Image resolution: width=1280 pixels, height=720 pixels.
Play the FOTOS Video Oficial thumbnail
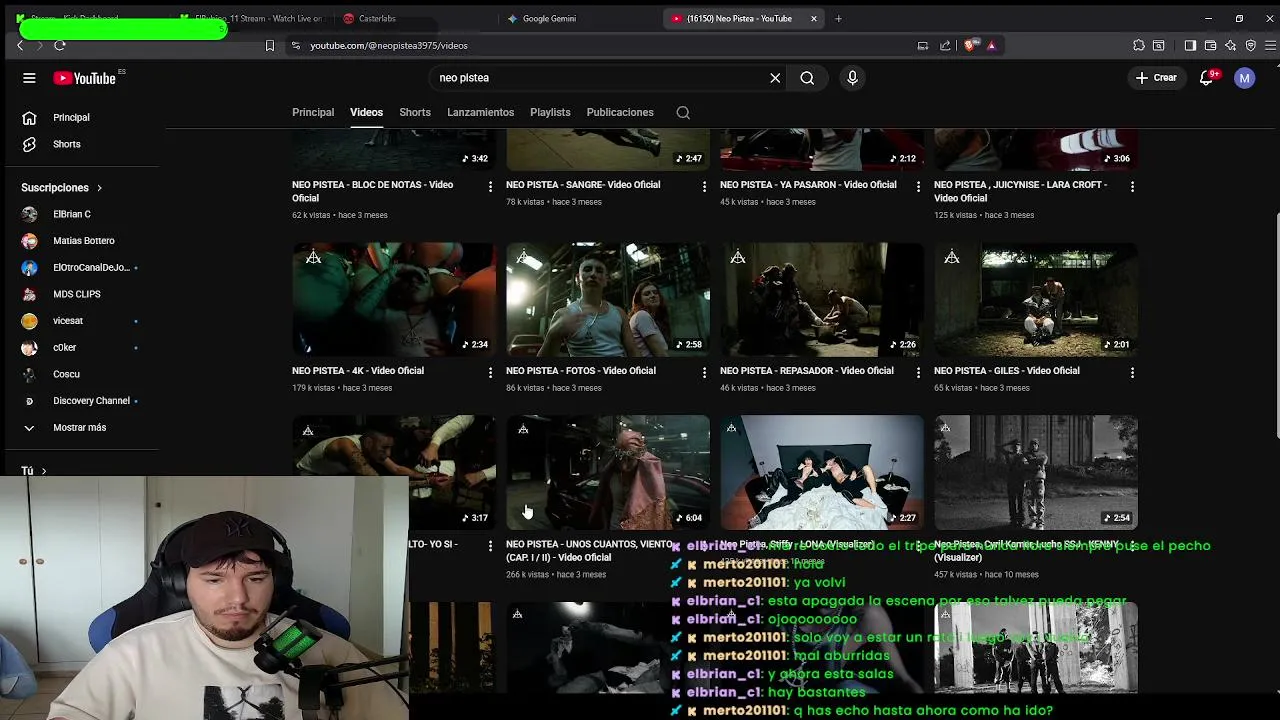click(608, 299)
